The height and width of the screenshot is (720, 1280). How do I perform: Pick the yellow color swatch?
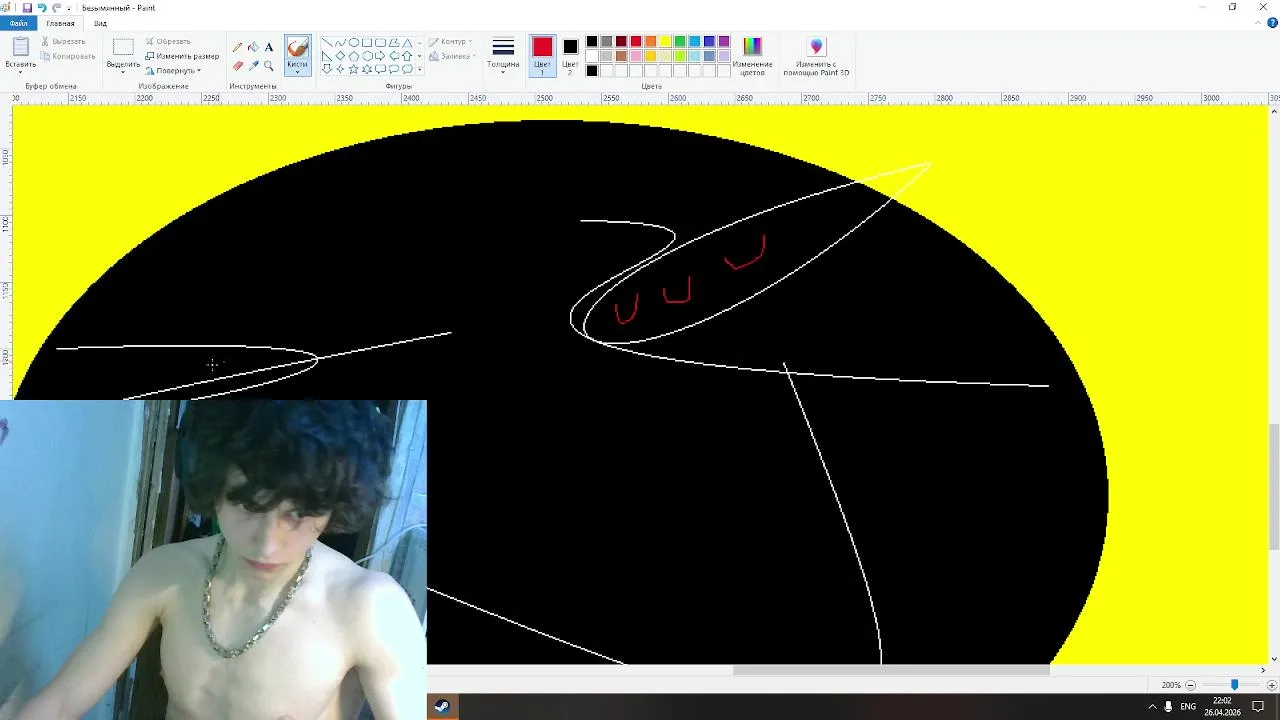(x=665, y=41)
